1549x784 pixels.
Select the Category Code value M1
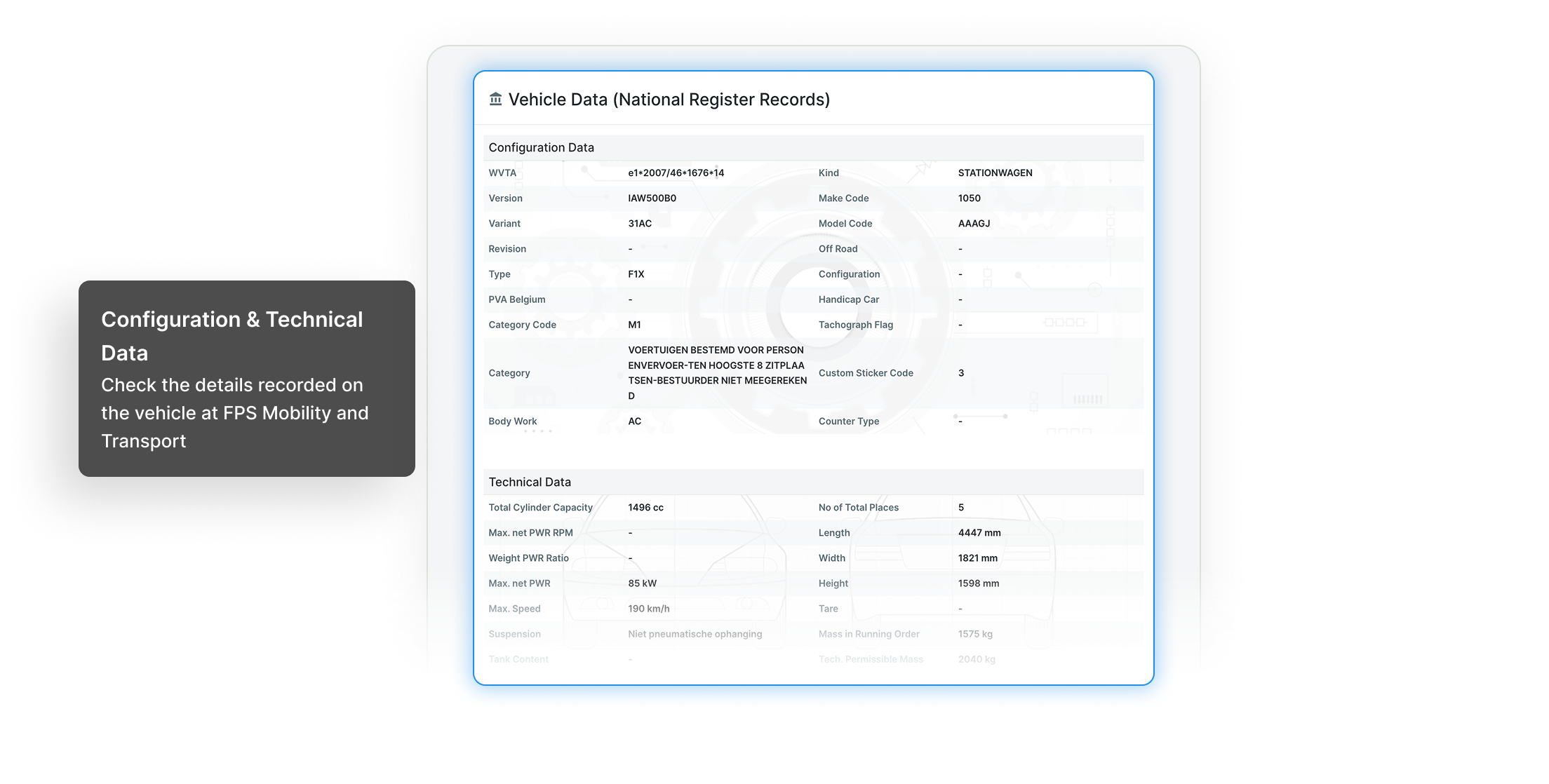[x=634, y=325]
